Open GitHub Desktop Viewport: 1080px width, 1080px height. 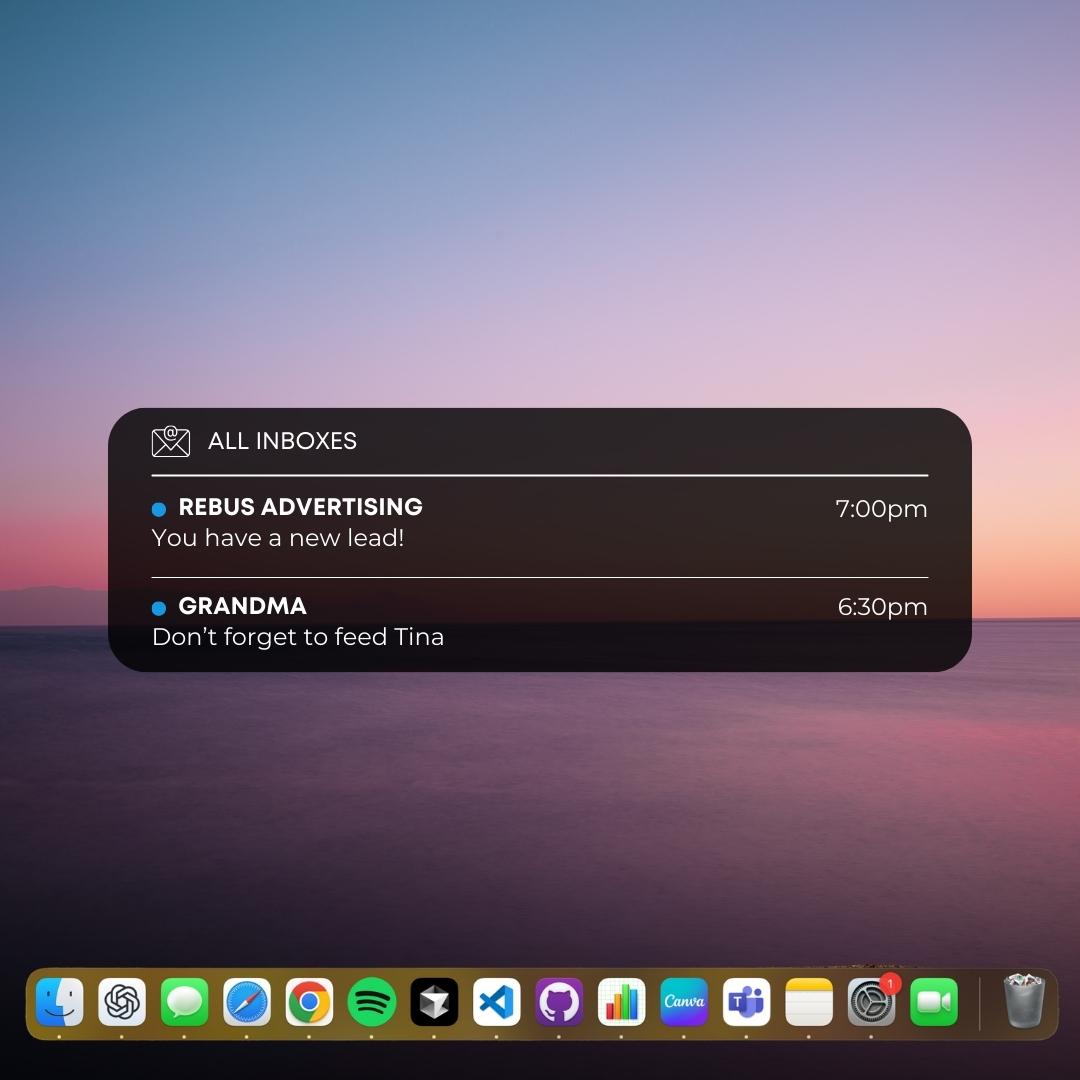tap(559, 1002)
